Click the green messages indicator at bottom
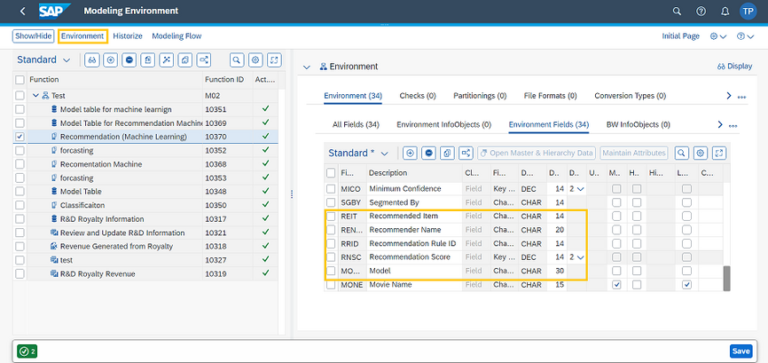768x363 pixels. [27, 351]
